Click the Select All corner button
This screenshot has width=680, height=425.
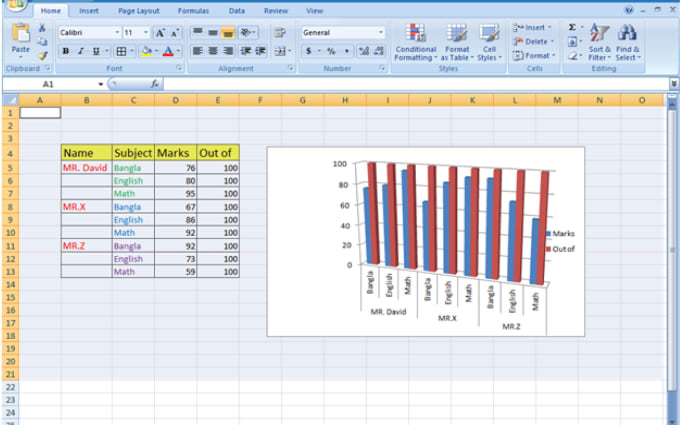tap(10, 100)
